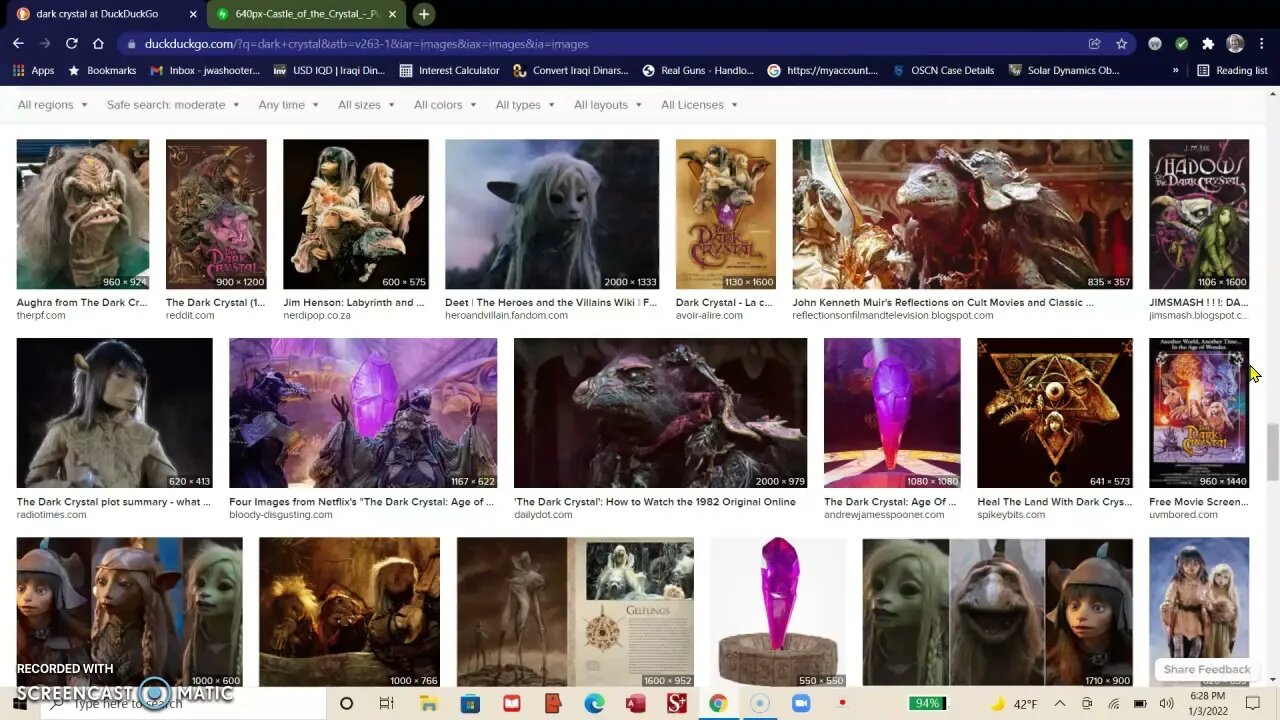Open Safe search: moderate dropdown

tap(173, 105)
